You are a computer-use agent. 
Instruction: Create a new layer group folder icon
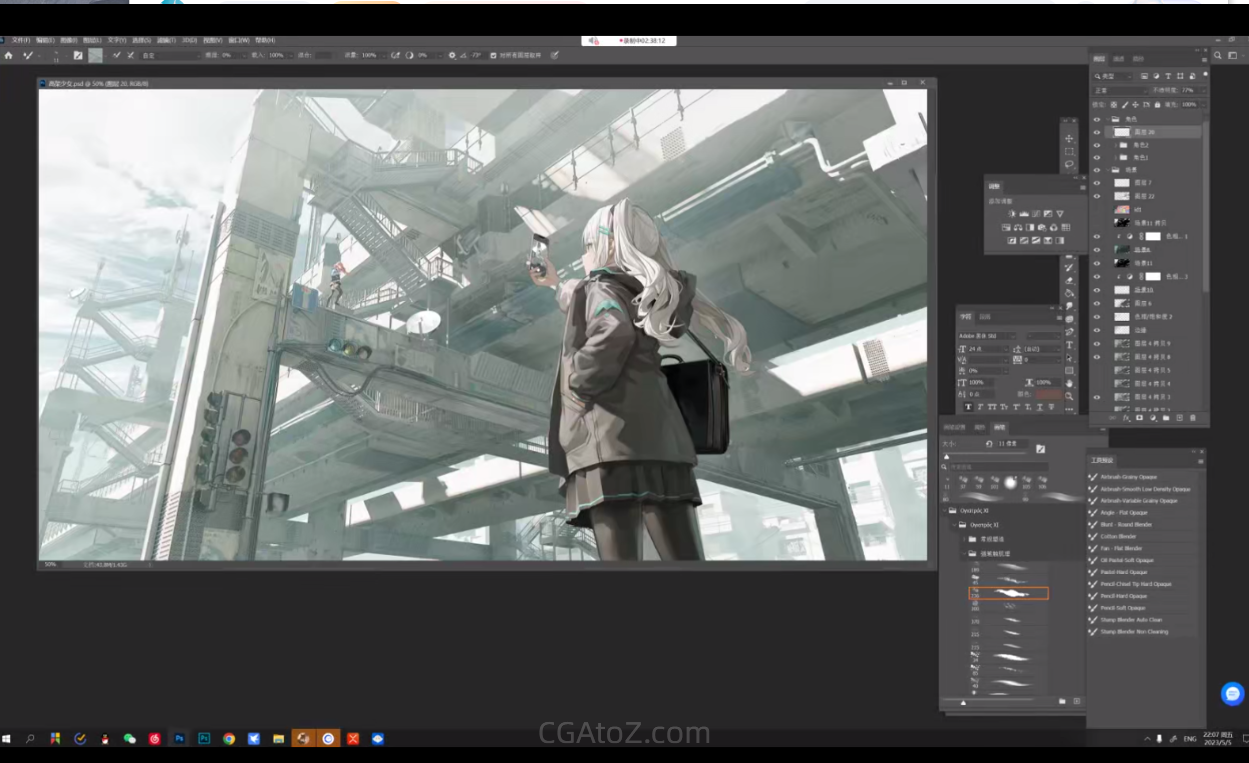tap(1166, 418)
